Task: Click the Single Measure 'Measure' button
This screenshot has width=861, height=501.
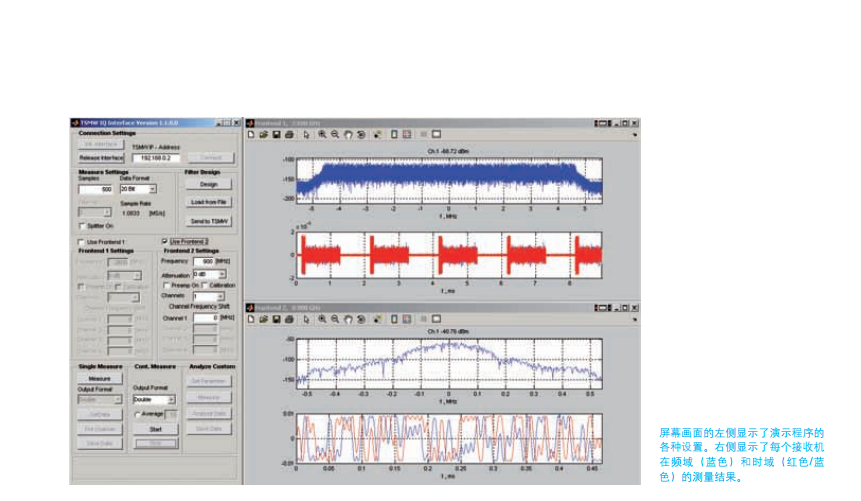Action: (99, 378)
